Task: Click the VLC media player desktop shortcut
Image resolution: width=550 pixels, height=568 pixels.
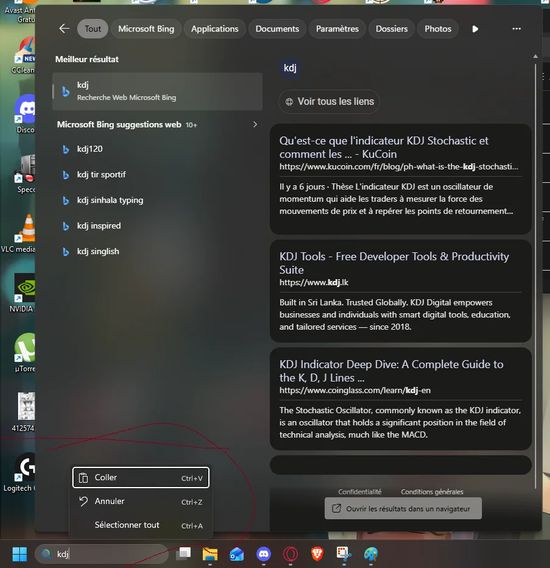Action: pyautogui.click(x=18, y=234)
